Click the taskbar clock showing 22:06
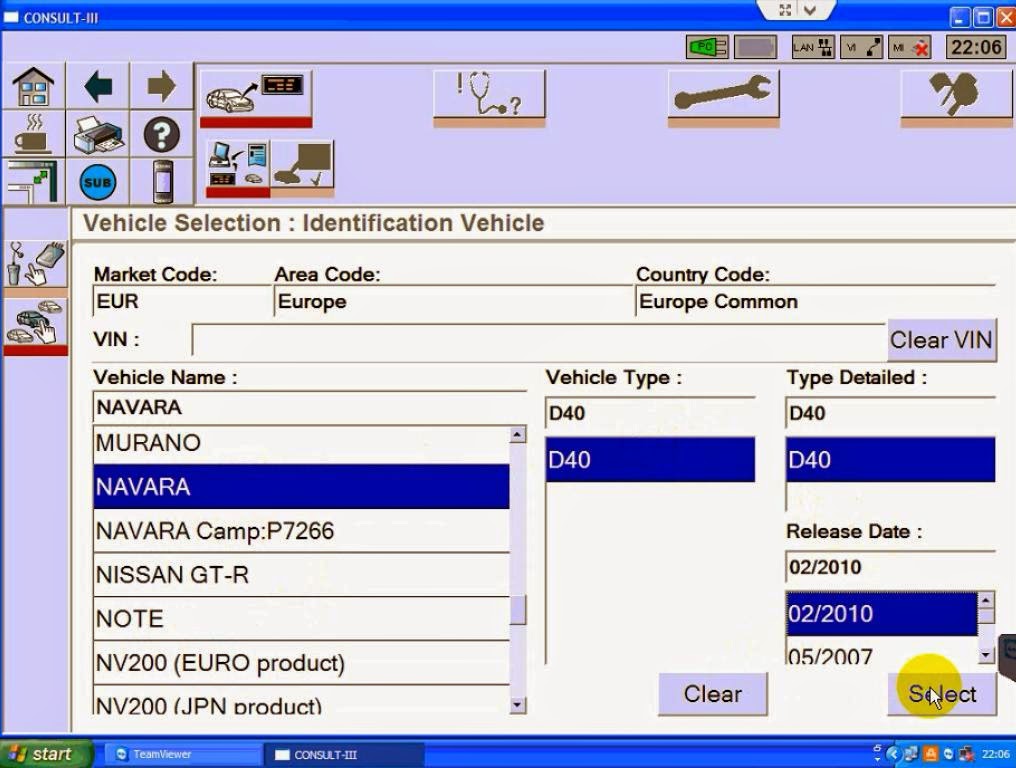Screen dimensions: 1016x768 point(996,754)
